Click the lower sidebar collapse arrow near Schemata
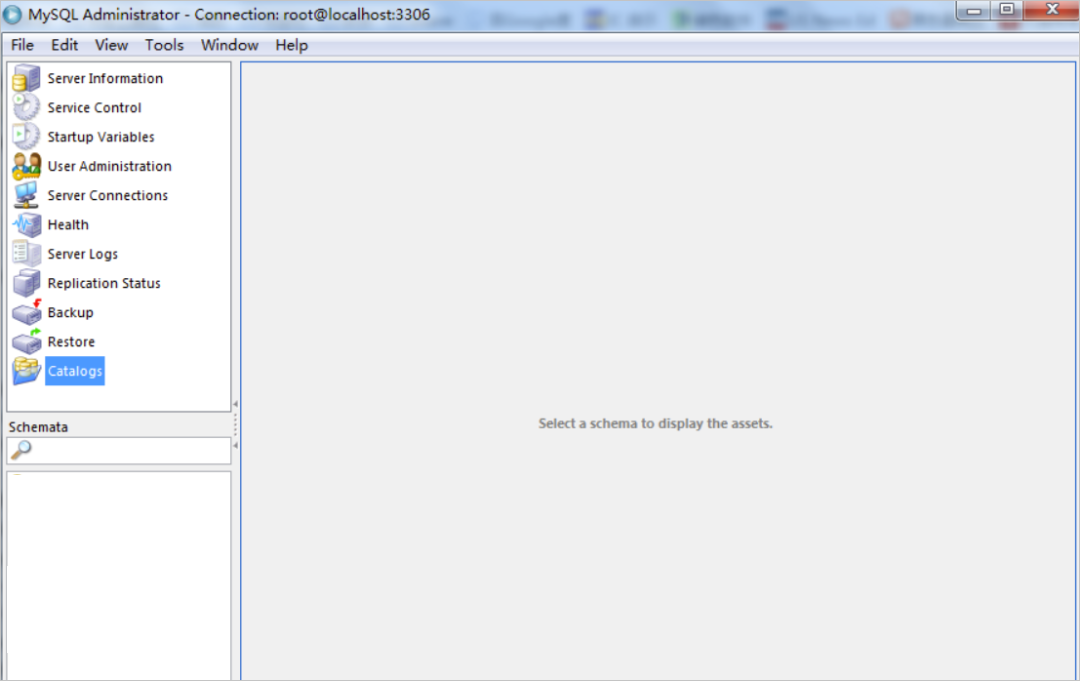Image resolution: width=1080 pixels, height=681 pixels. [x=236, y=446]
